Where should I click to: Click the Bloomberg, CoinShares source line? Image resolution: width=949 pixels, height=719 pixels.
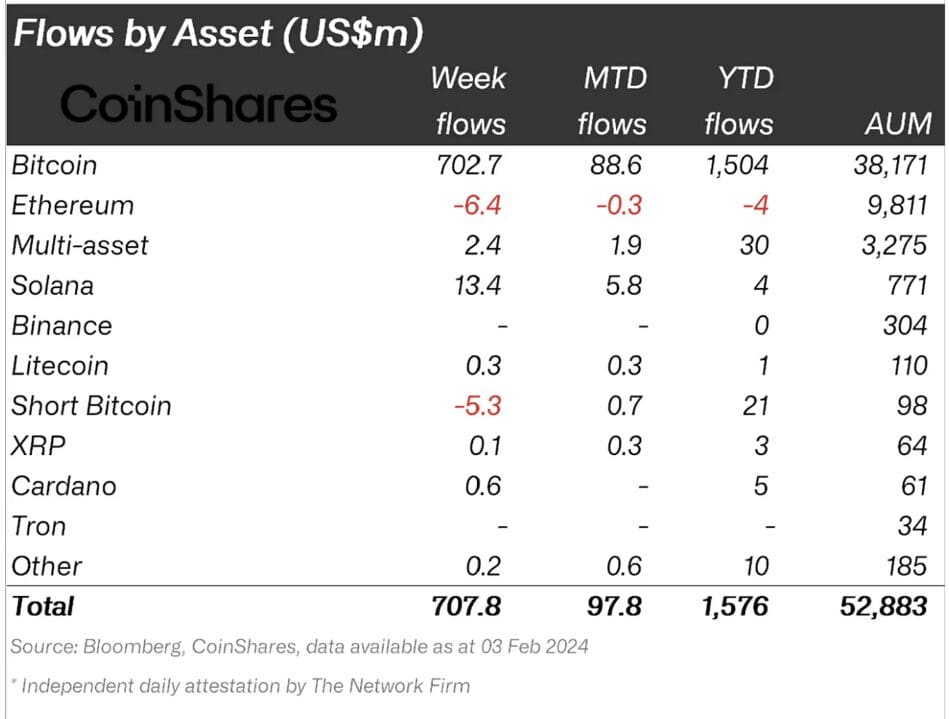(299, 647)
